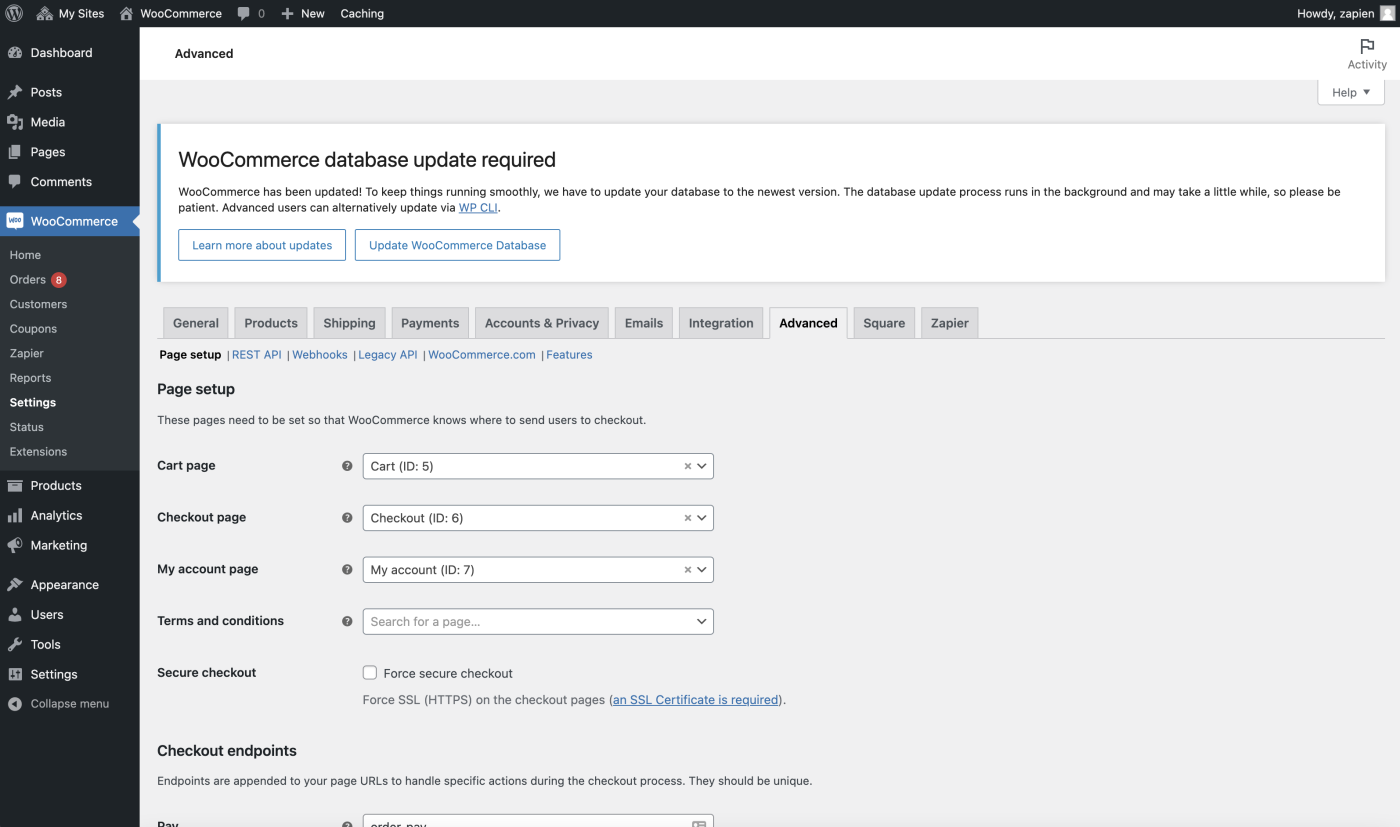The width and height of the screenshot is (1400, 827).
Task: Open Caching in the admin bar
Action: (x=362, y=14)
